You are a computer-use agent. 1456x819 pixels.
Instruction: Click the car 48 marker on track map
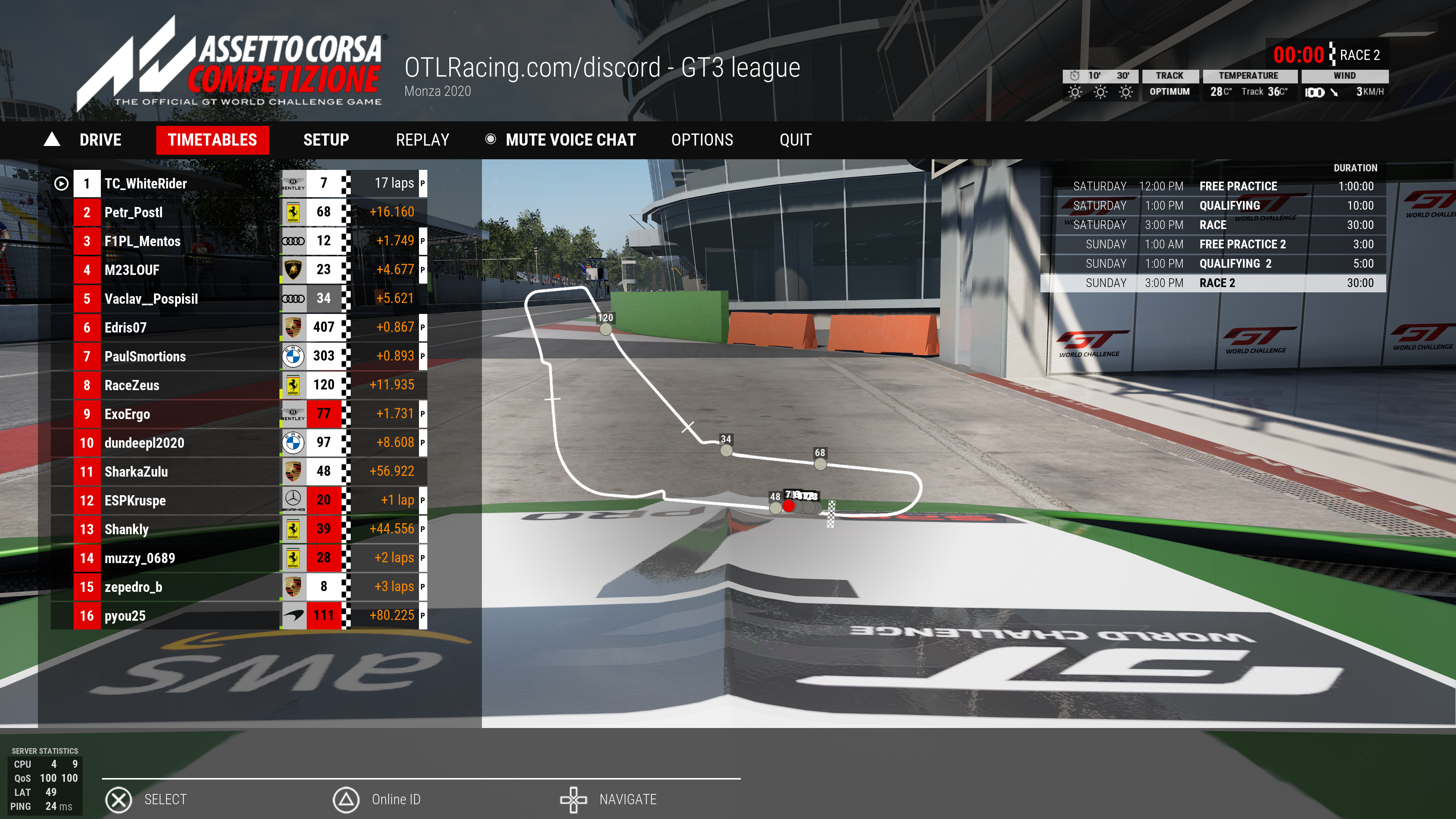[775, 508]
